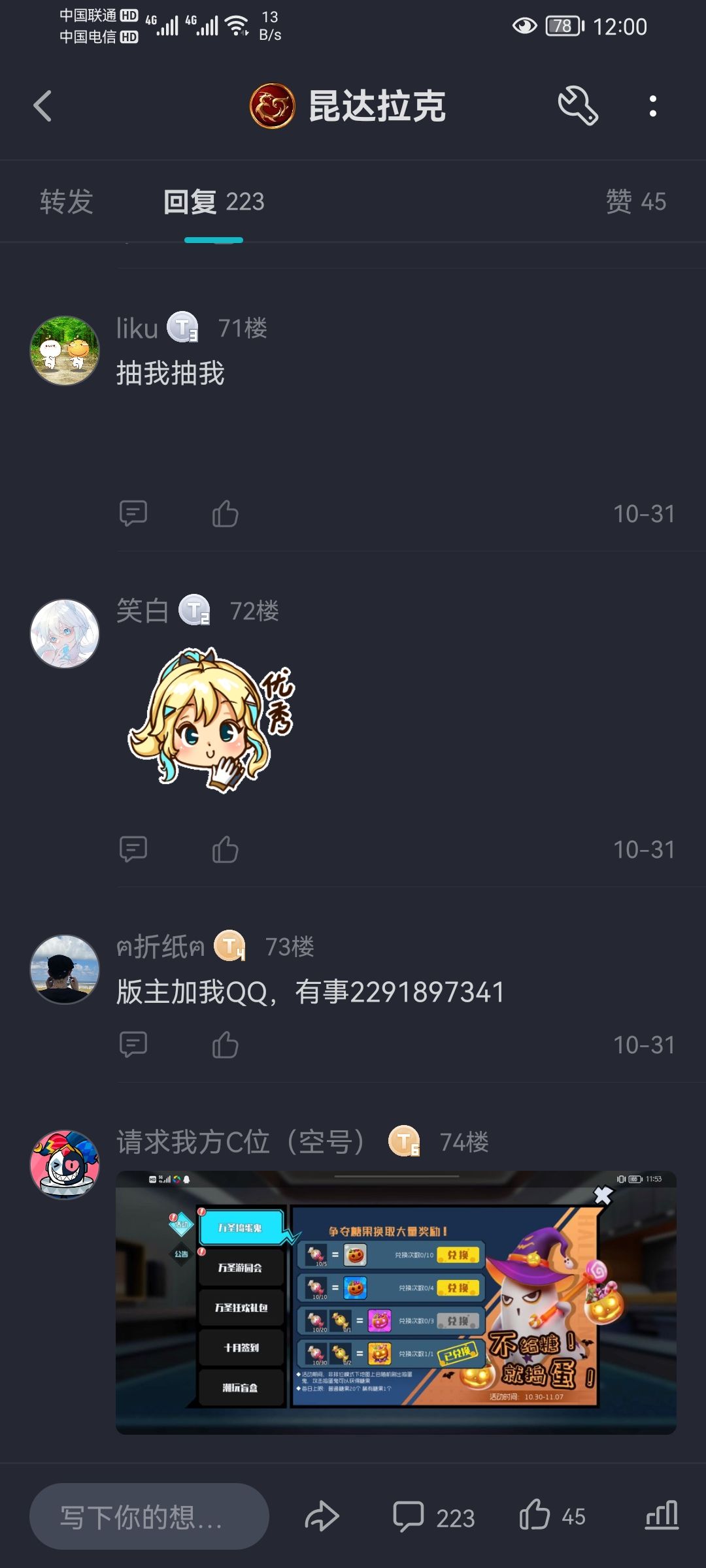This screenshot has width=706, height=1568.
Task: Open the Halloween event screenshot image
Action: tap(396, 1303)
